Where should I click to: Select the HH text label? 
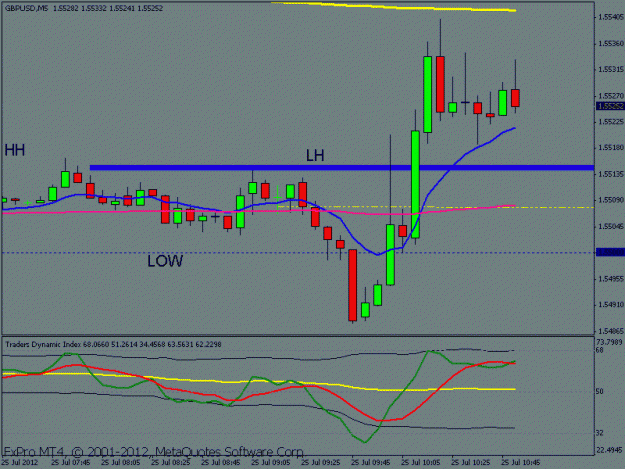15,150
